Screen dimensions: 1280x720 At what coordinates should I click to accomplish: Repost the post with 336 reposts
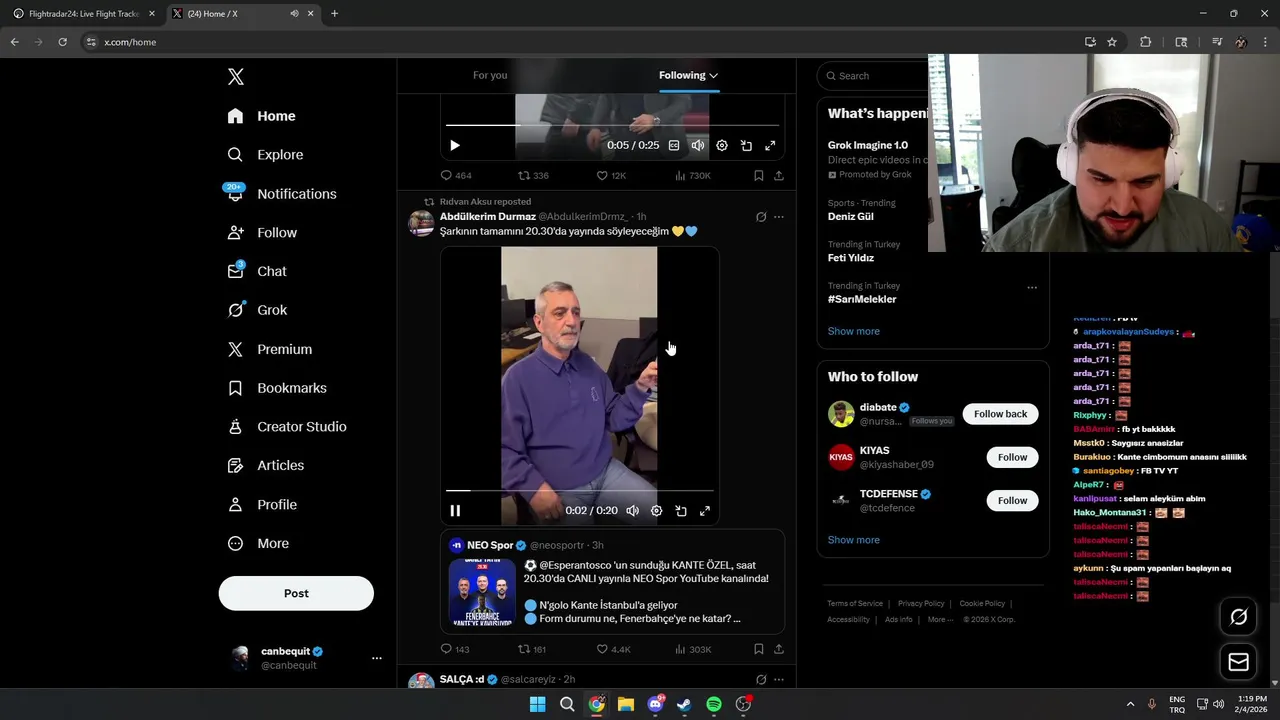[533, 175]
